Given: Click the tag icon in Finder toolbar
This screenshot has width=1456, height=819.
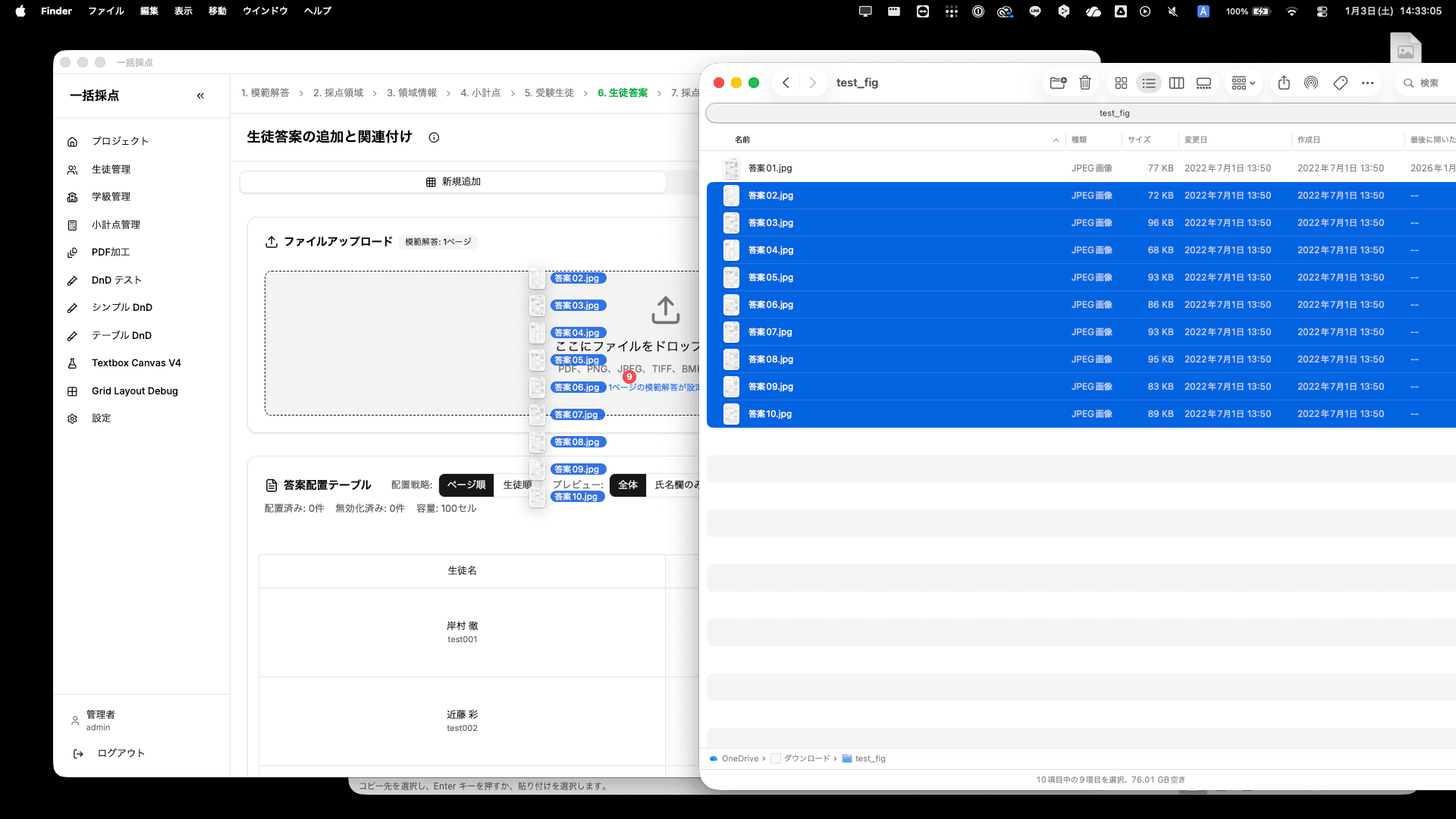Looking at the screenshot, I should (x=1340, y=83).
